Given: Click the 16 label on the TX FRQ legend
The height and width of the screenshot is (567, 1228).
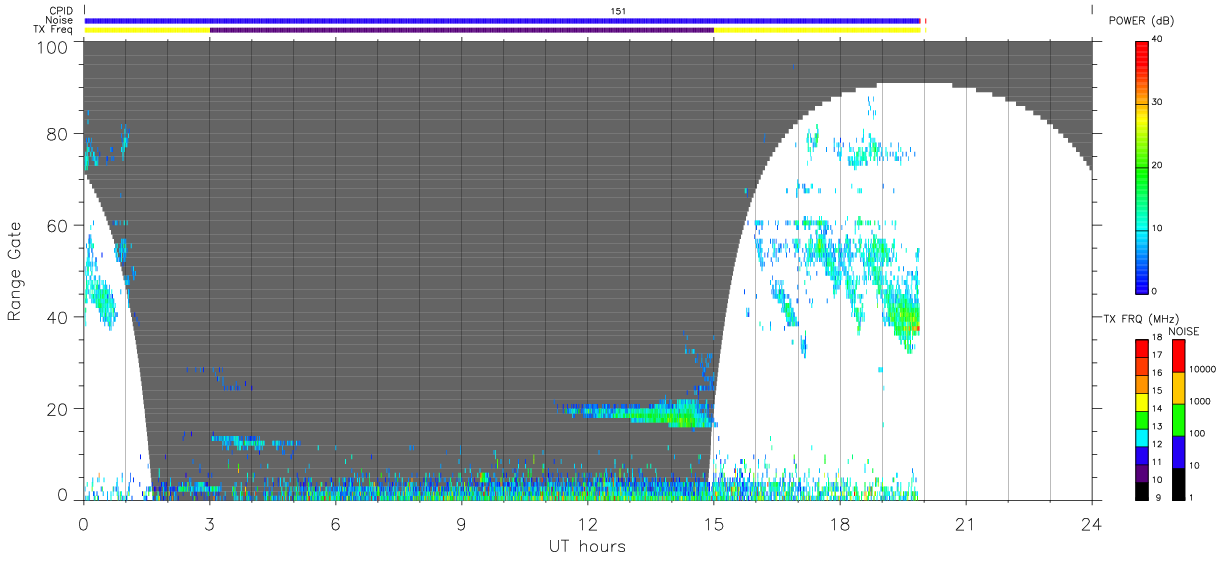Looking at the screenshot, I should pyautogui.click(x=1158, y=374).
